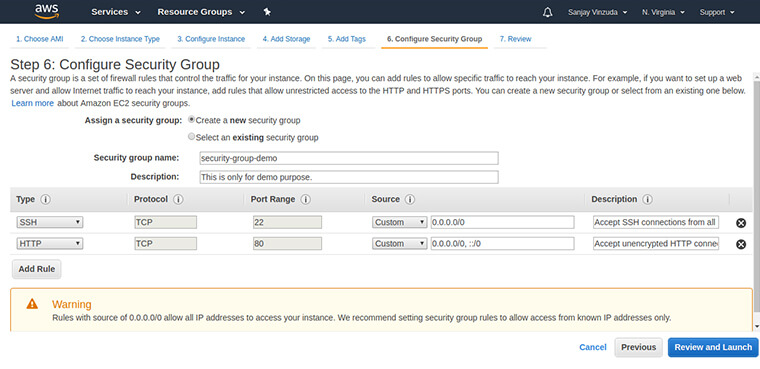Click the AWS logo
The height and width of the screenshot is (369, 760).
pyautogui.click(x=47, y=11)
